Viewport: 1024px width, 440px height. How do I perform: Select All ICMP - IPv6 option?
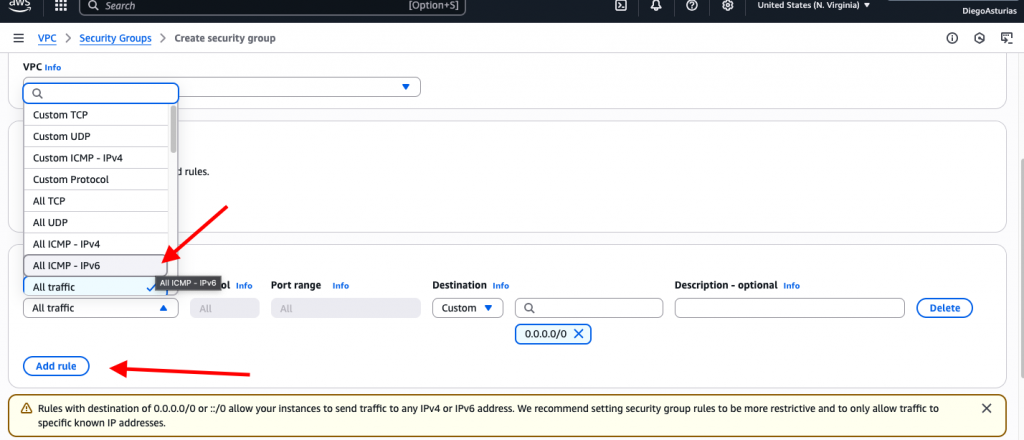click(96, 266)
